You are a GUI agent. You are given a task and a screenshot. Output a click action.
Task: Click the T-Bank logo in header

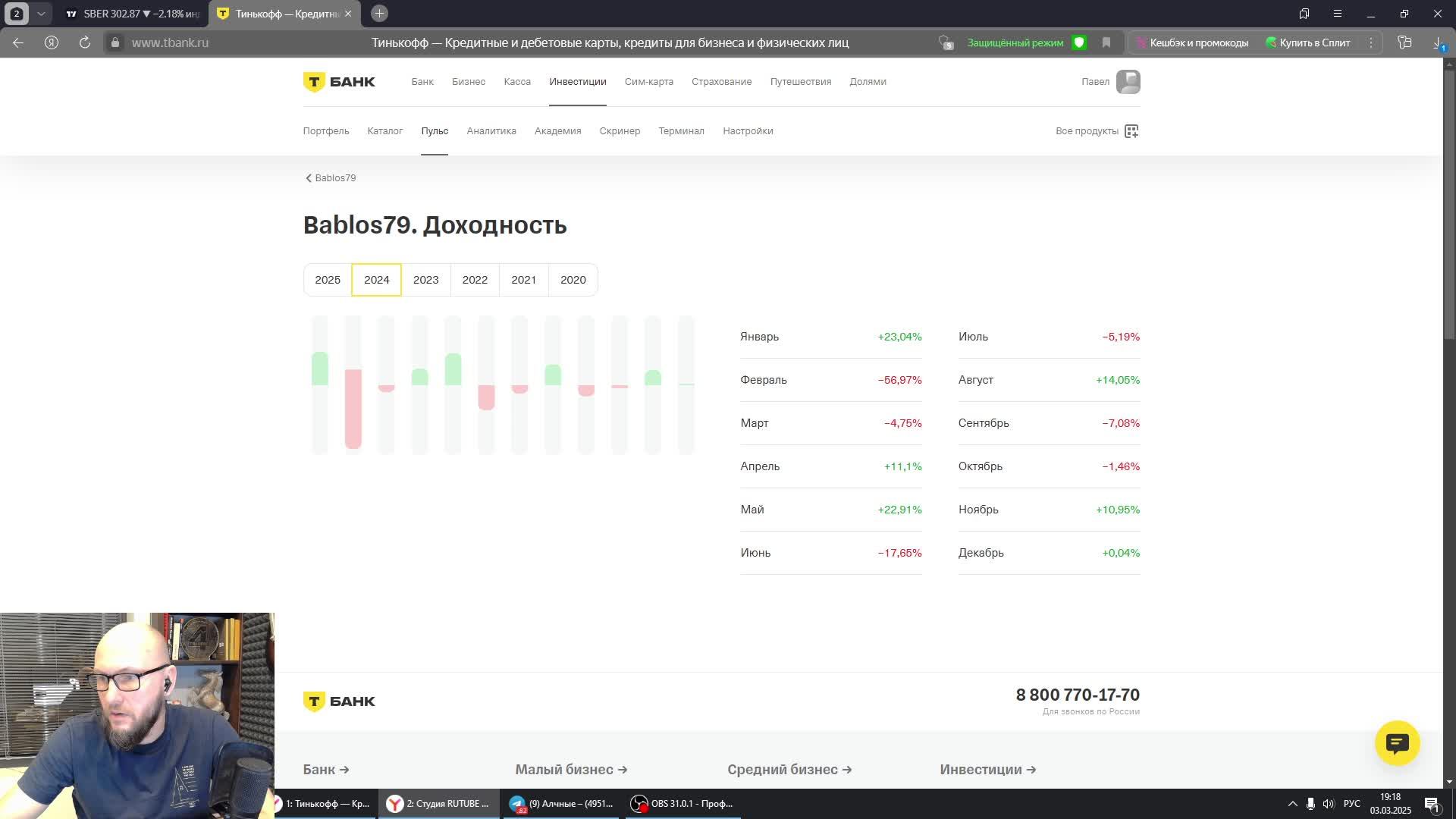(339, 82)
